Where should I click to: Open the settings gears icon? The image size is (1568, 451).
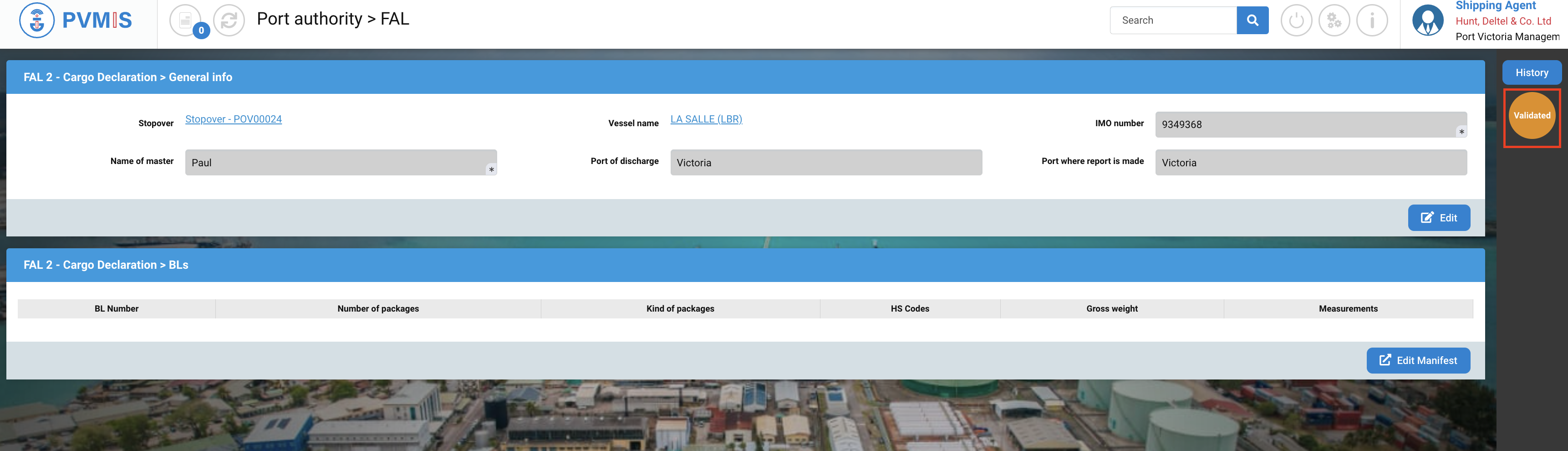pos(1334,20)
